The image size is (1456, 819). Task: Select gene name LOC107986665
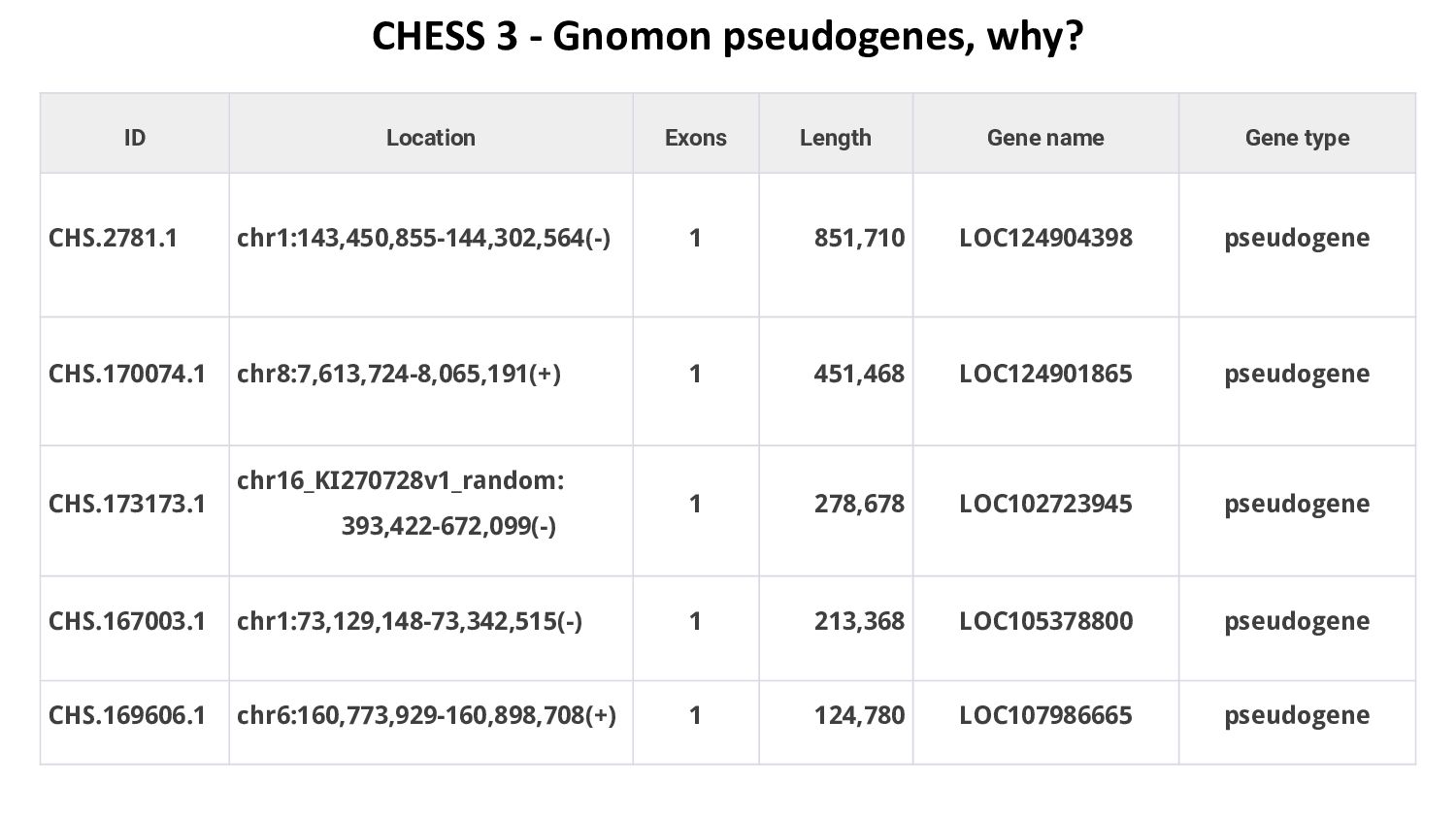tap(1046, 715)
